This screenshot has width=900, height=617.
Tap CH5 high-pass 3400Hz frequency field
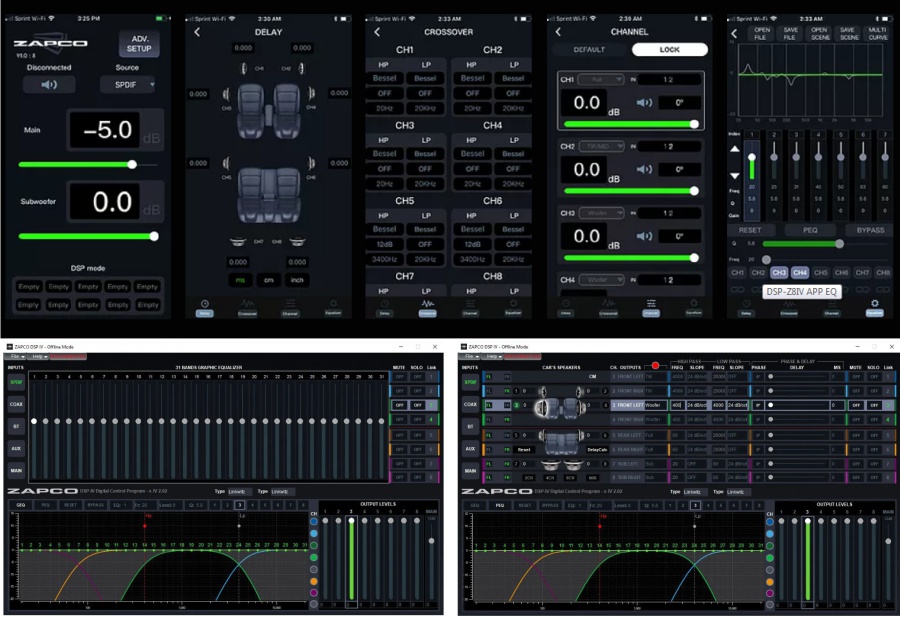tap(385, 259)
